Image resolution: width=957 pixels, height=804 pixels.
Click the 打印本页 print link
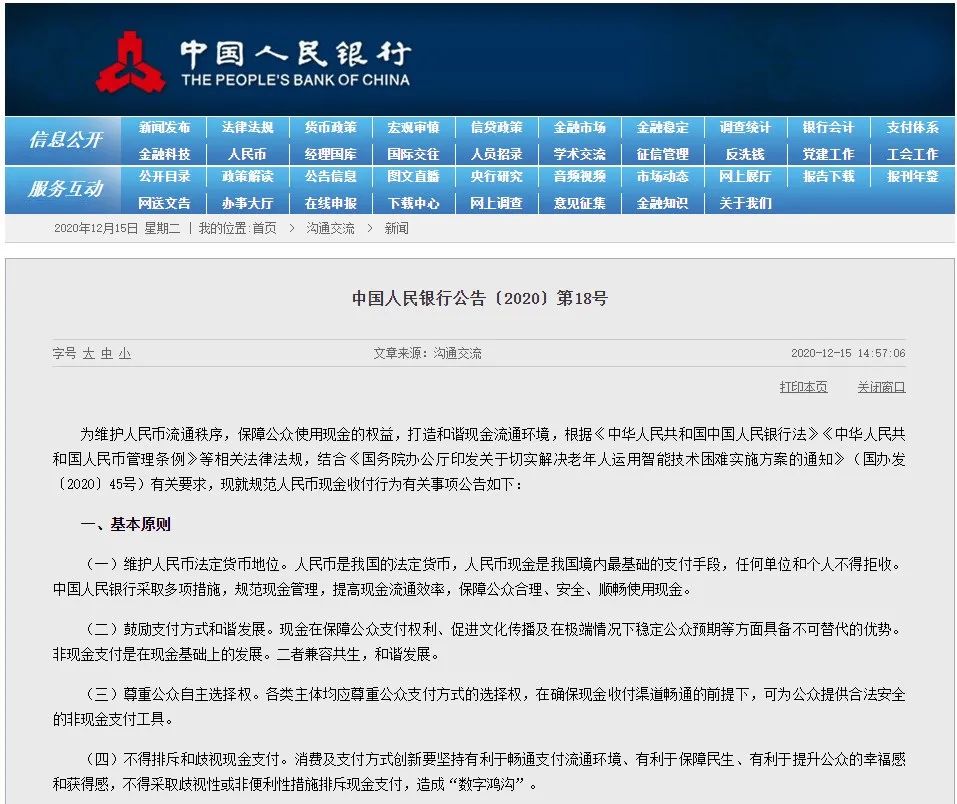click(x=803, y=387)
